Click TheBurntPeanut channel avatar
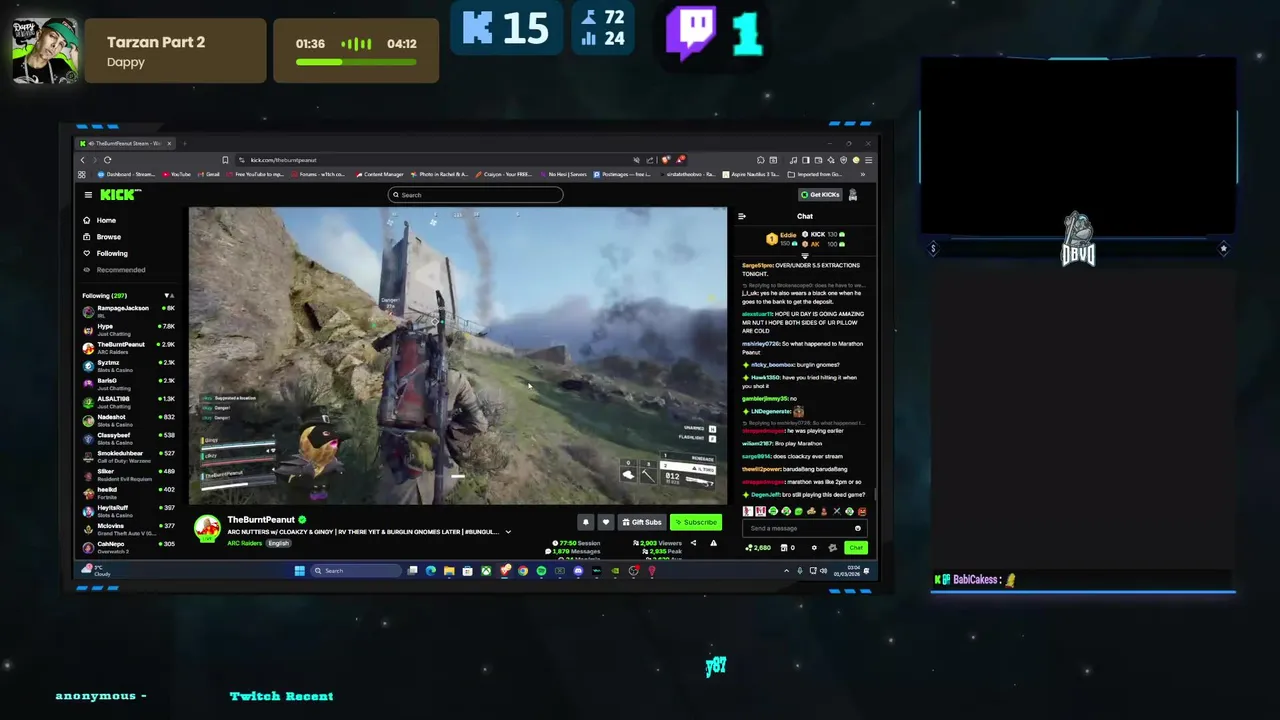This screenshot has height=720, width=1280. 207,529
